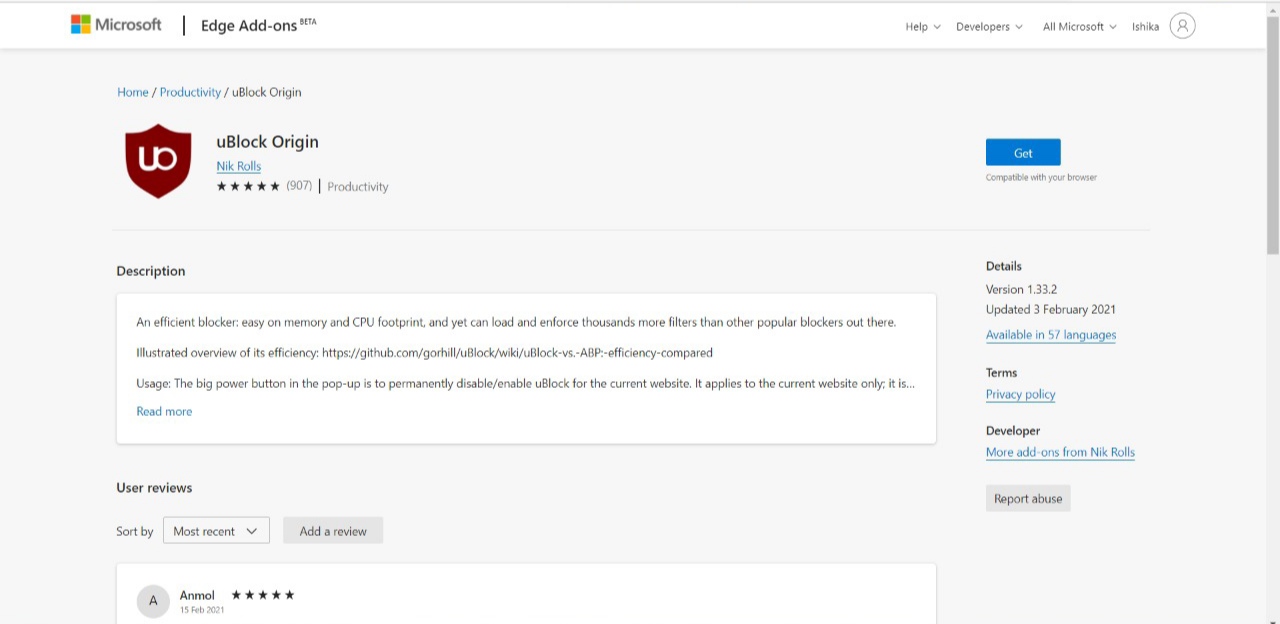The image size is (1280, 624).
Task: Click Anmol's reviewer avatar
Action: coord(153,601)
